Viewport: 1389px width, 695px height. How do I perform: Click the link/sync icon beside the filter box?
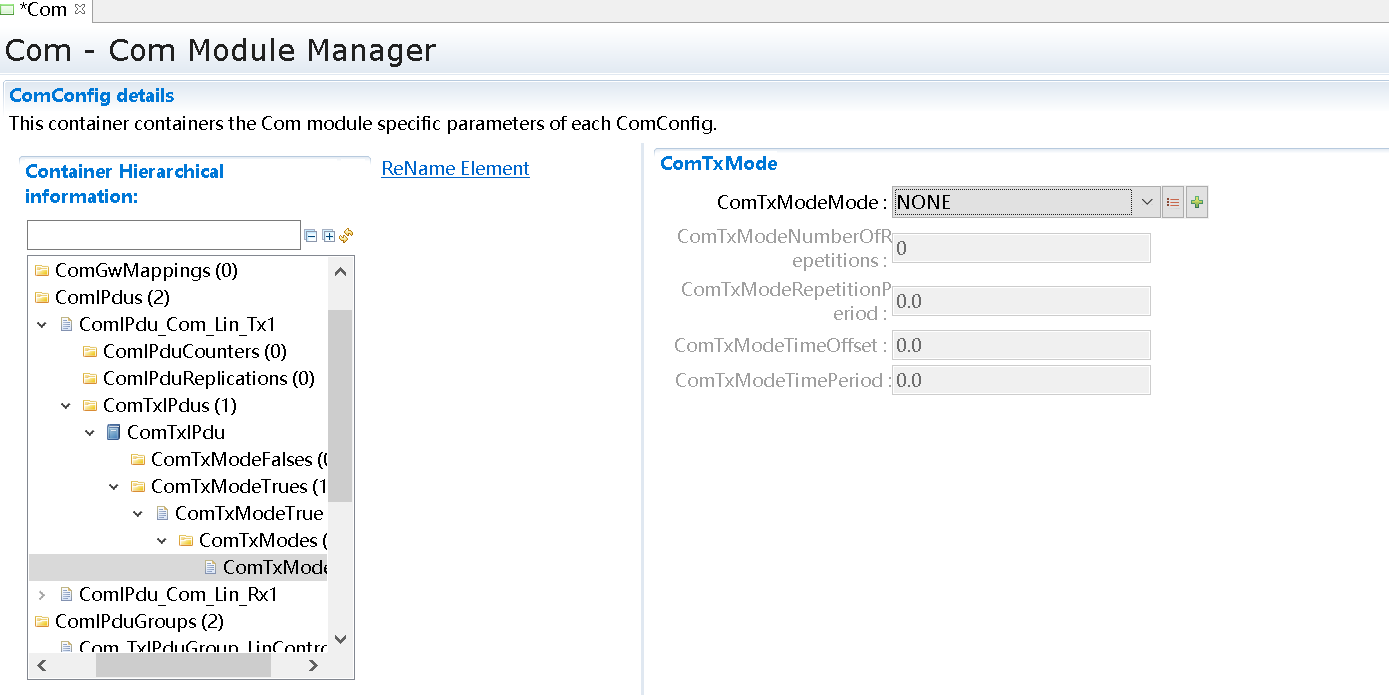(x=346, y=236)
